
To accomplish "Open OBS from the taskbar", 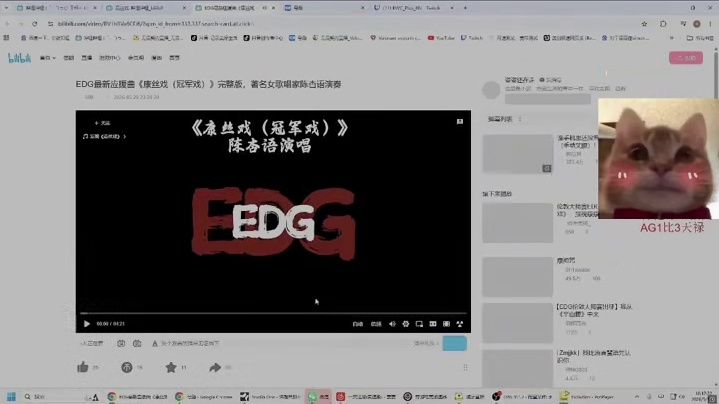I will pos(522,397).
